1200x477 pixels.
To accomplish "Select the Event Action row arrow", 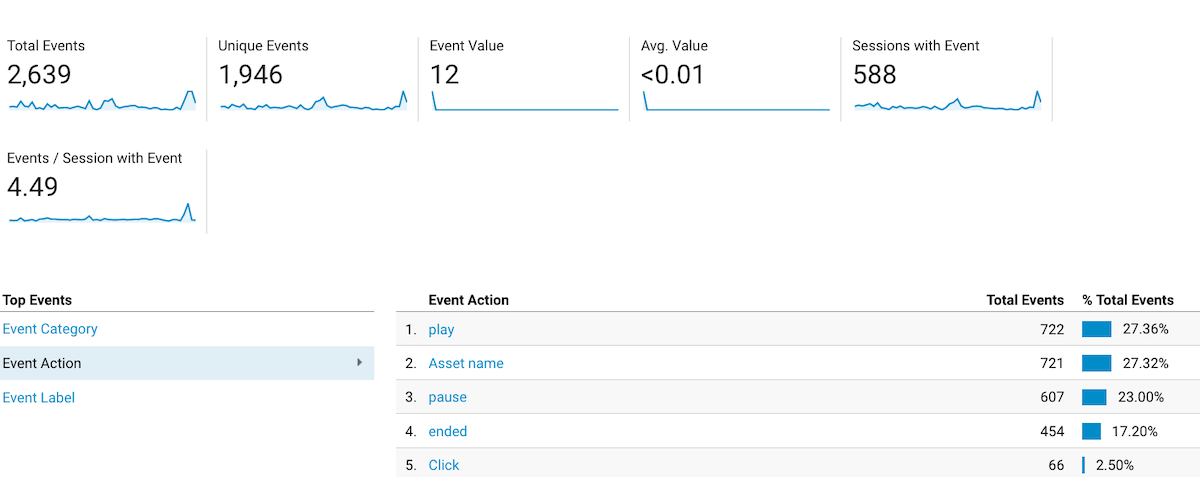I will click(x=360, y=363).
